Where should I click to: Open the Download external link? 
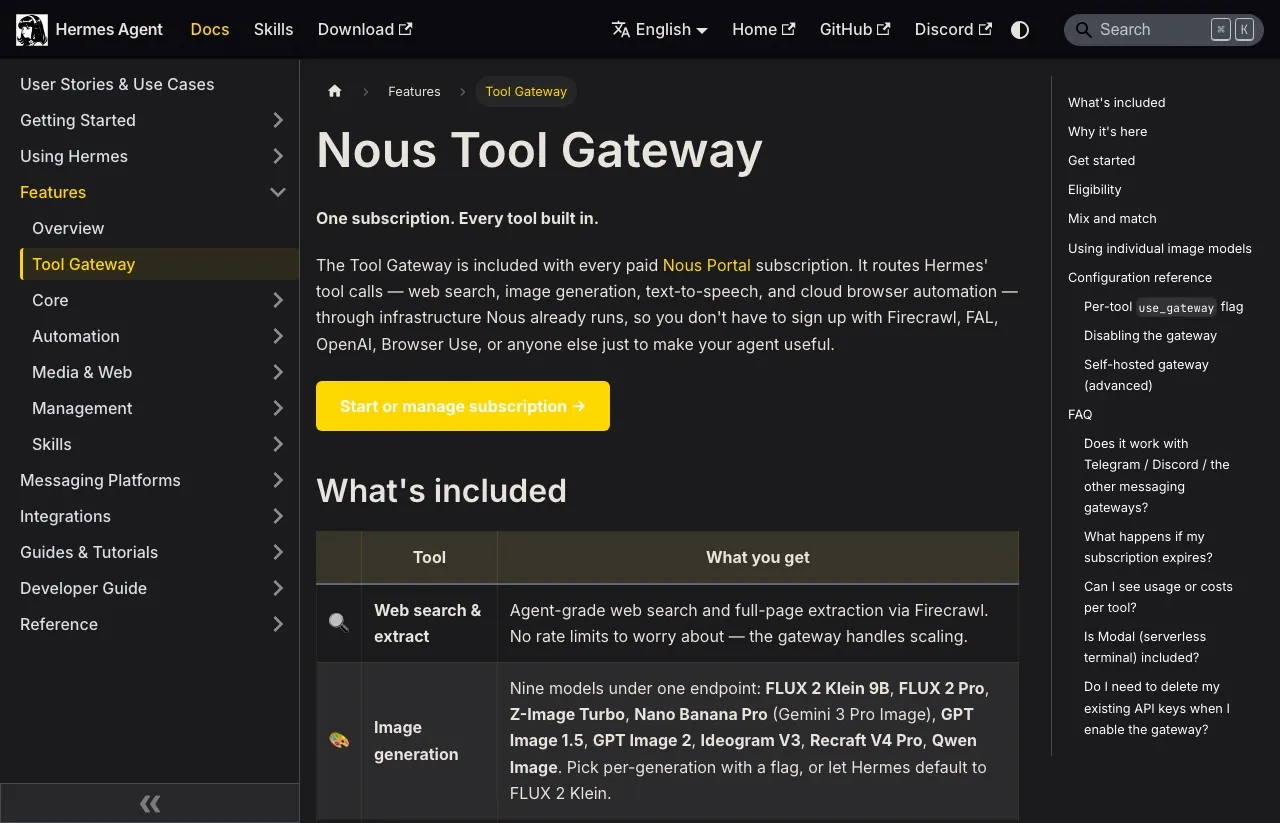[365, 30]
